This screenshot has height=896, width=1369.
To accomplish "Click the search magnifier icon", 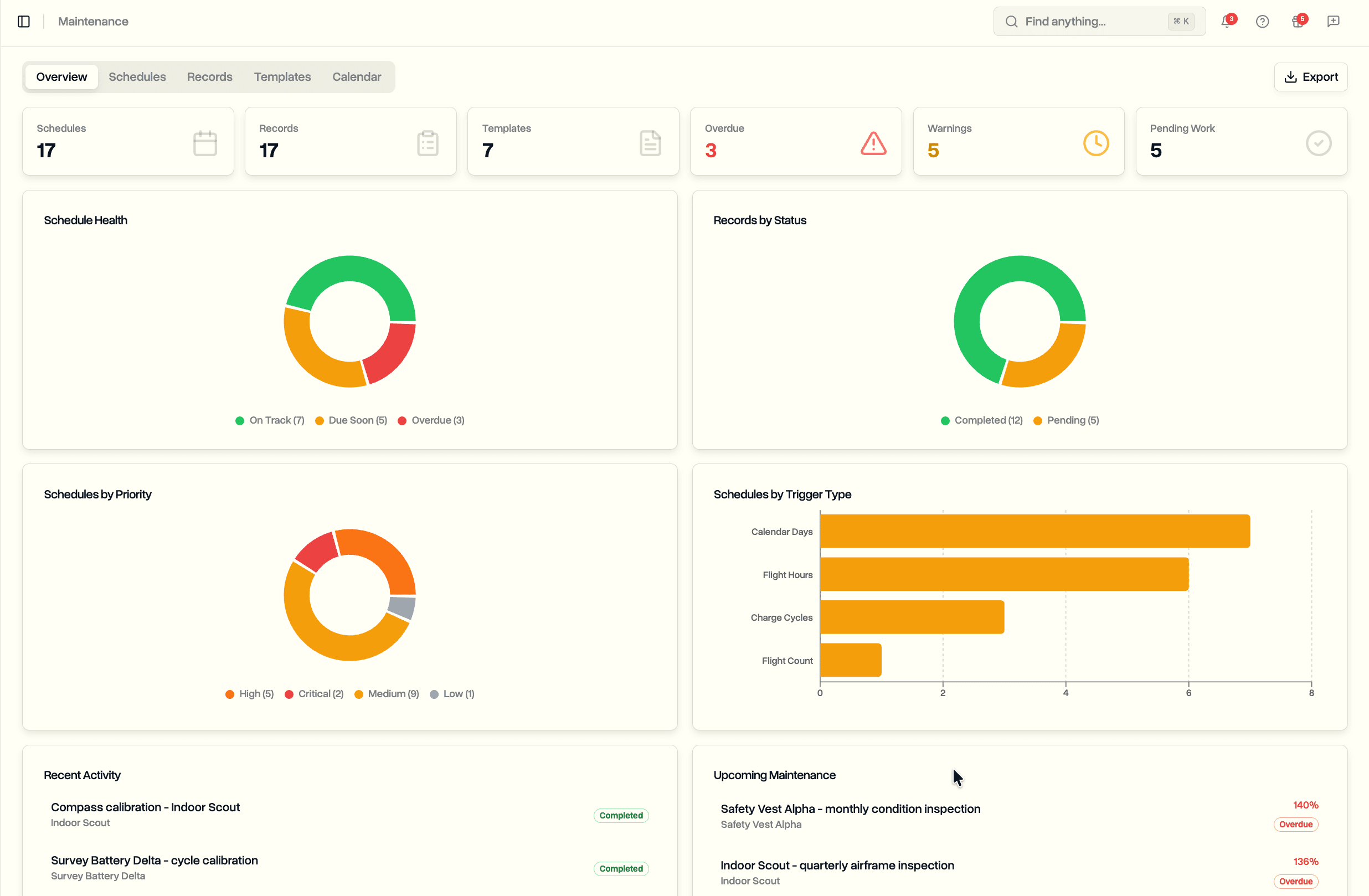I will 1011,21.
